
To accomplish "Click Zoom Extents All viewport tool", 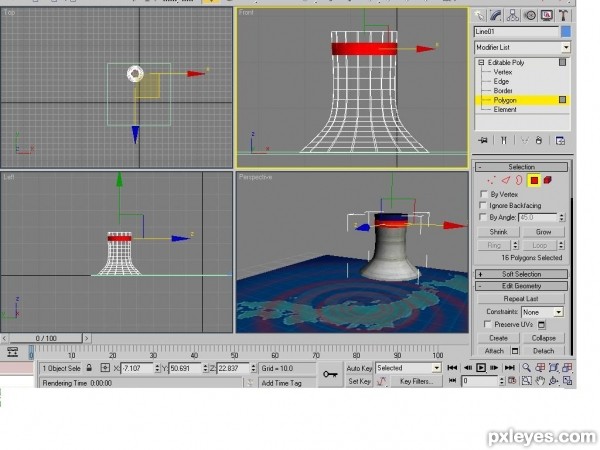I will pos(567,368).
